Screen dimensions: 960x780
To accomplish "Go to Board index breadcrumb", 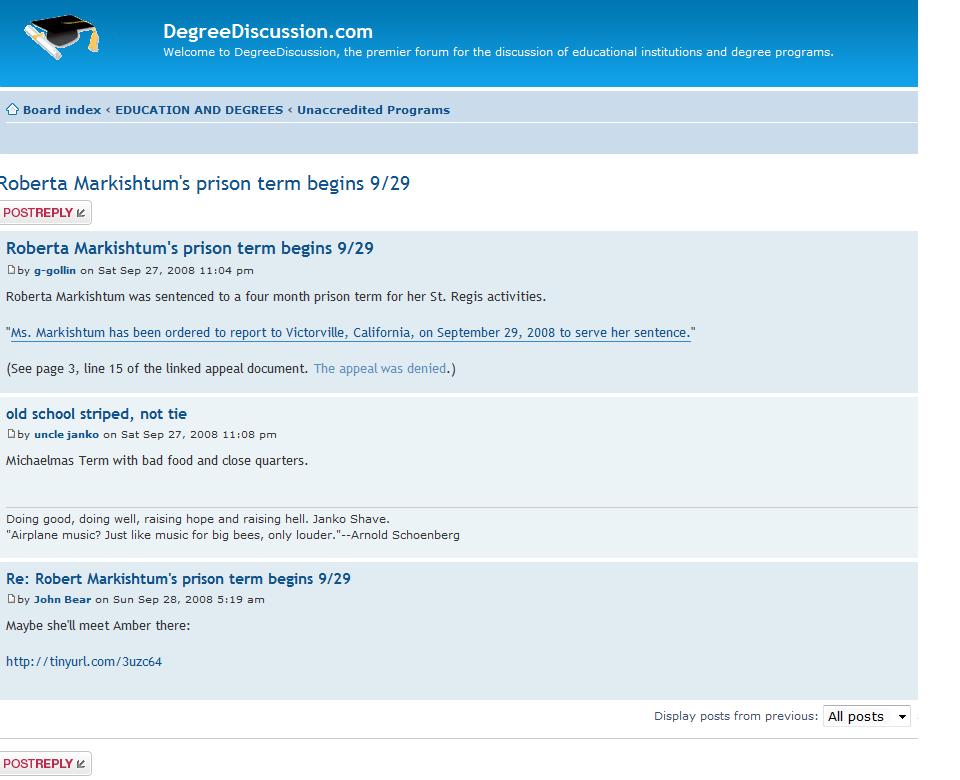I will tap(62, 110).
